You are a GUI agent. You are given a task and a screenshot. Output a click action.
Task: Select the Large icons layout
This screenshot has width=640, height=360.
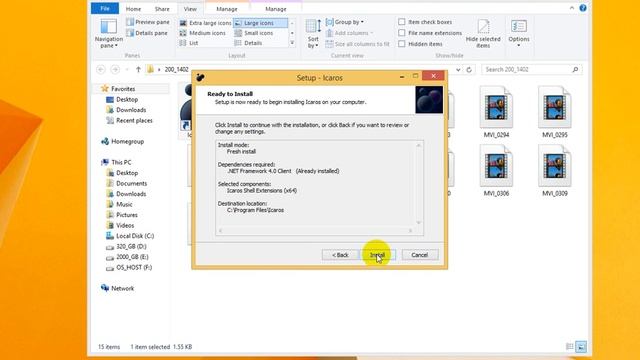[x=260, y=23]
